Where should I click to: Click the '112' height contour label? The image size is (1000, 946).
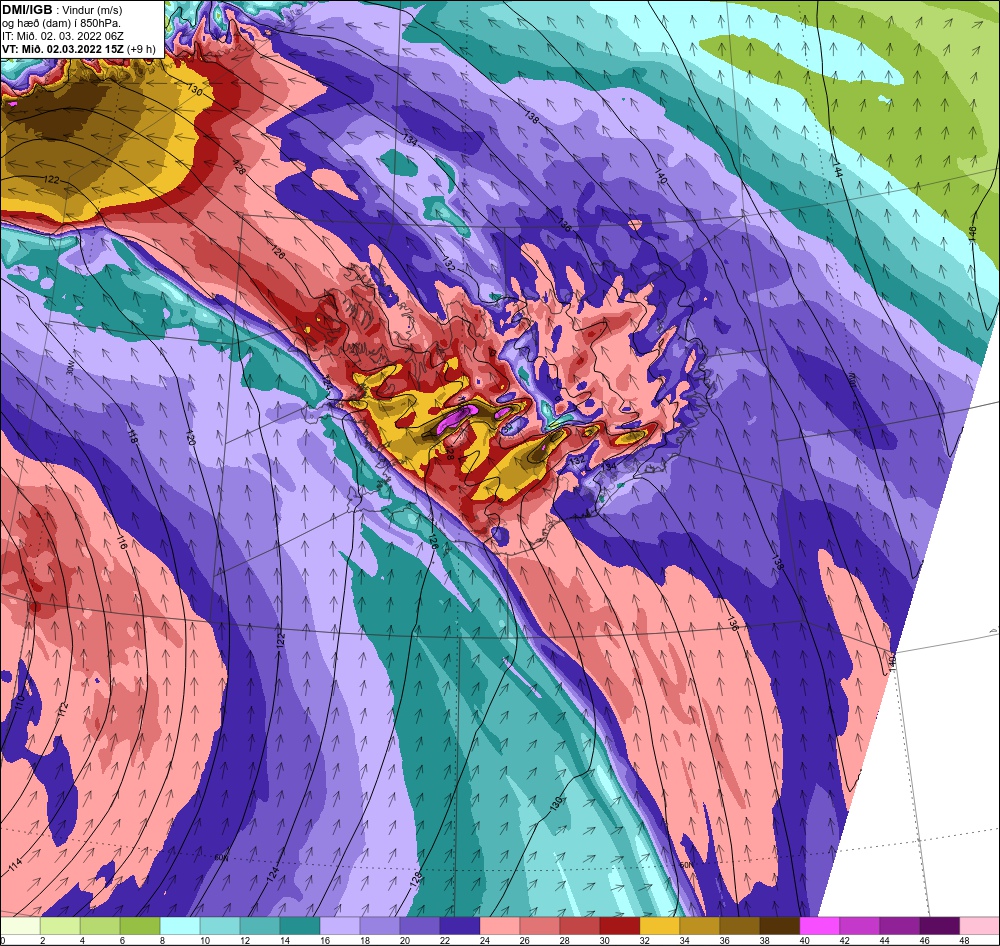point(62,709)
